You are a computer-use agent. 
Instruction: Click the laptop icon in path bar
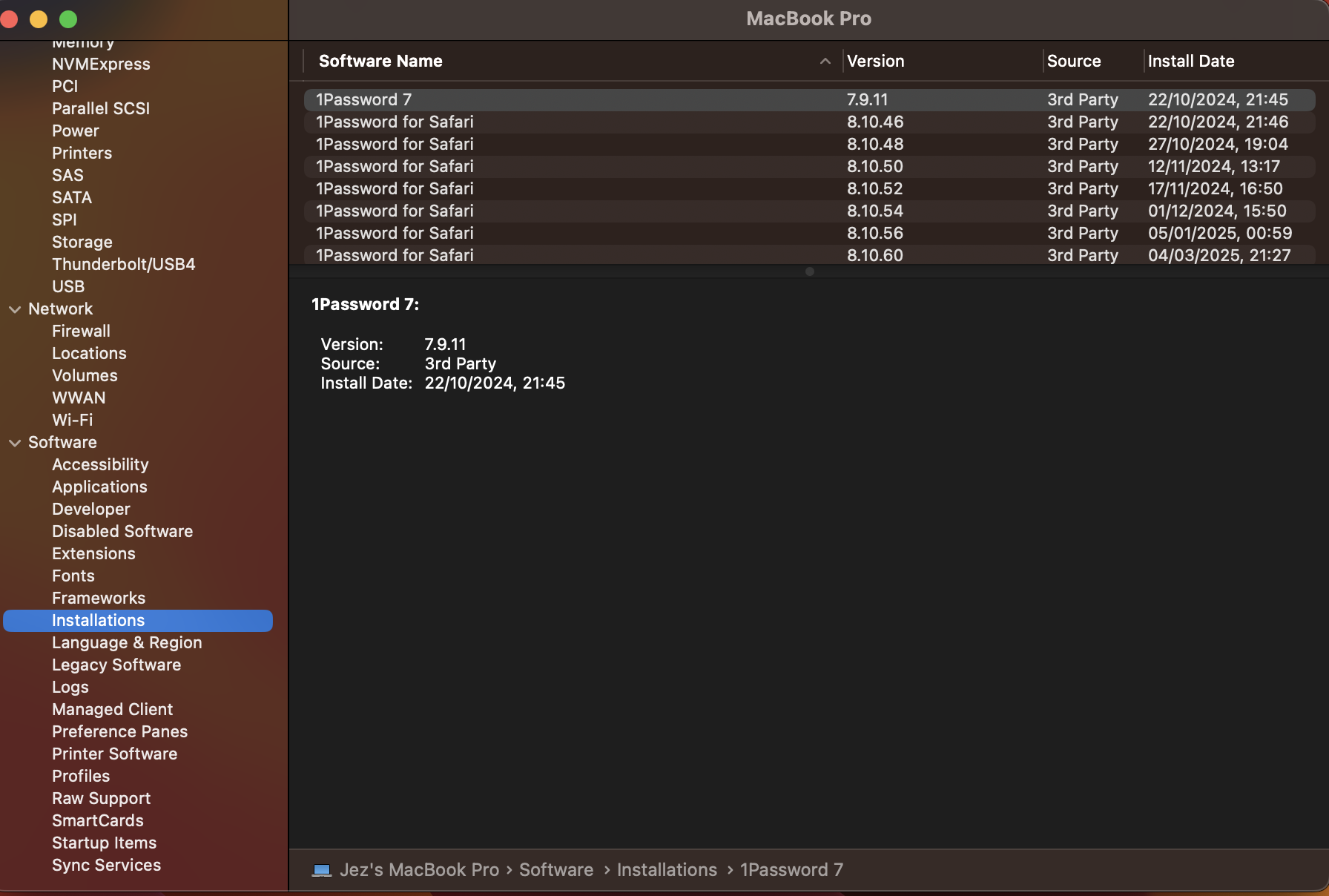pos(322,870)
